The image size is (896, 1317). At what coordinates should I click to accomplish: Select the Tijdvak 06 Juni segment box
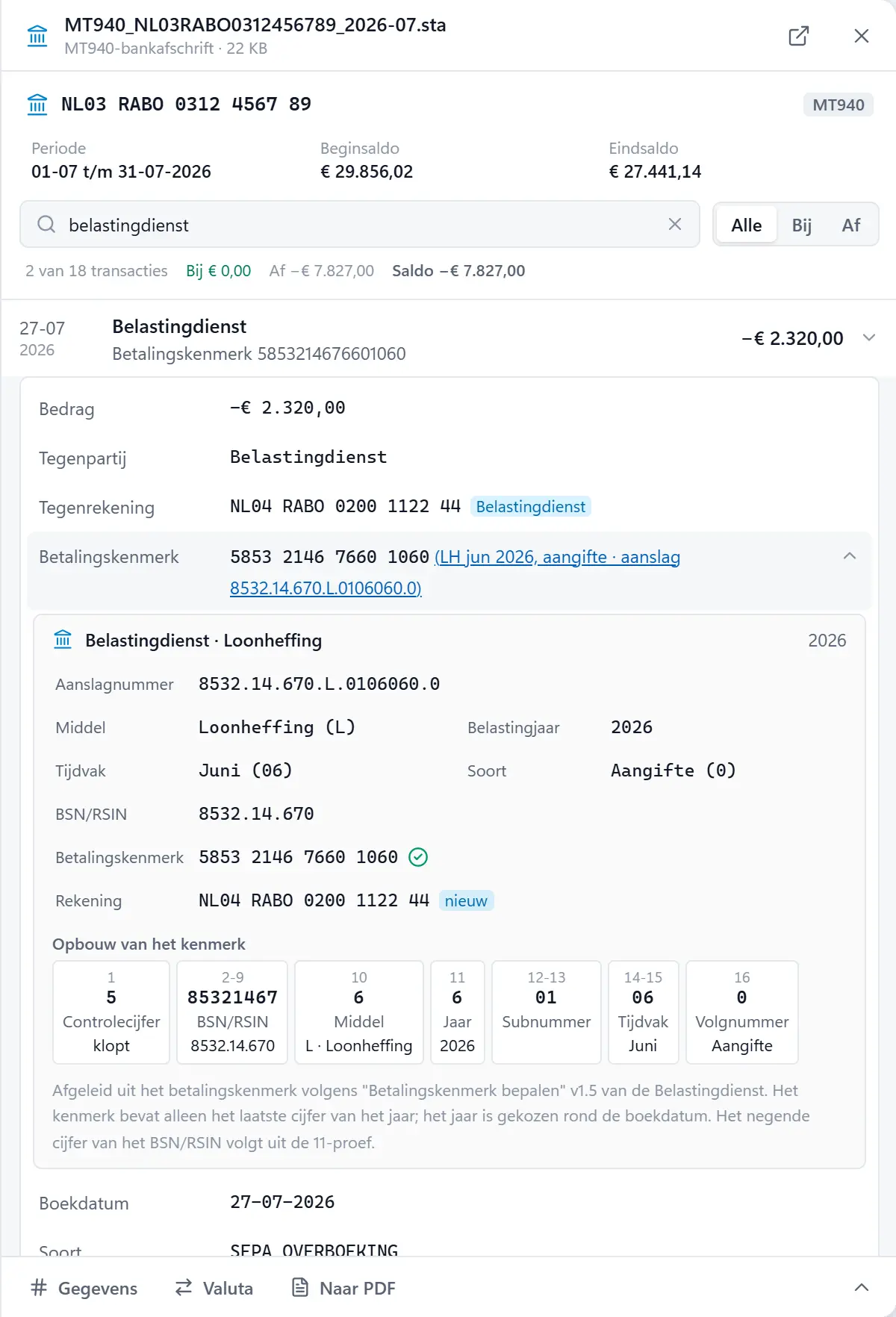tap(643, 1012)
